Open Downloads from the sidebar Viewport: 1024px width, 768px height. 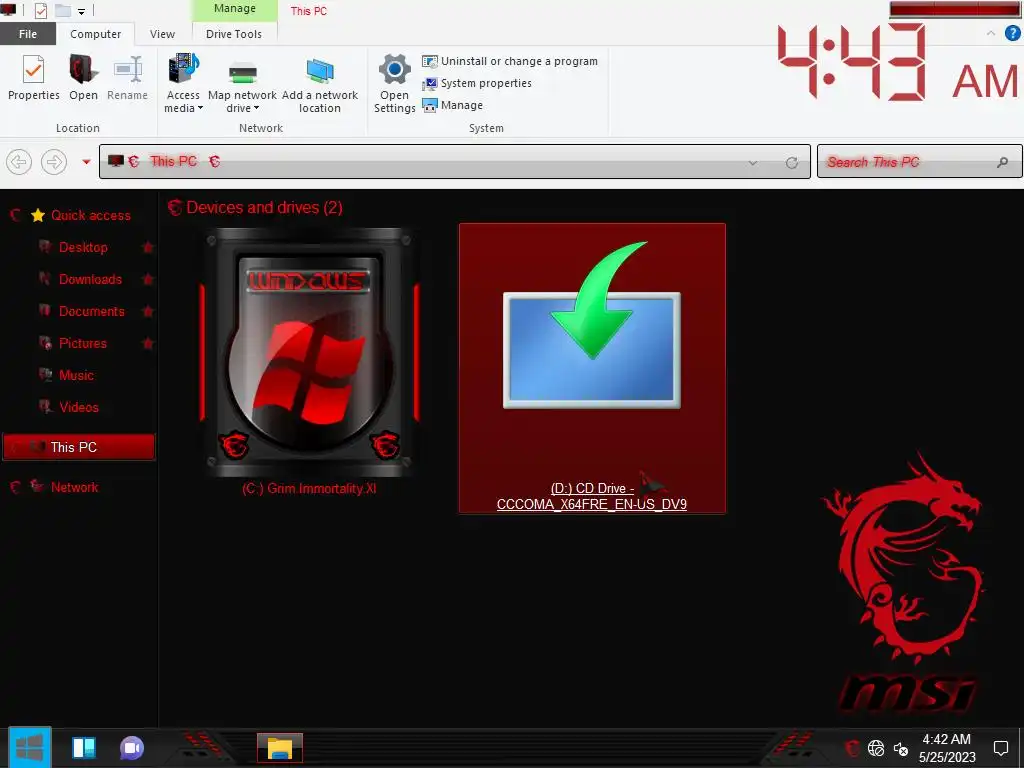click(x=90, y=279)
